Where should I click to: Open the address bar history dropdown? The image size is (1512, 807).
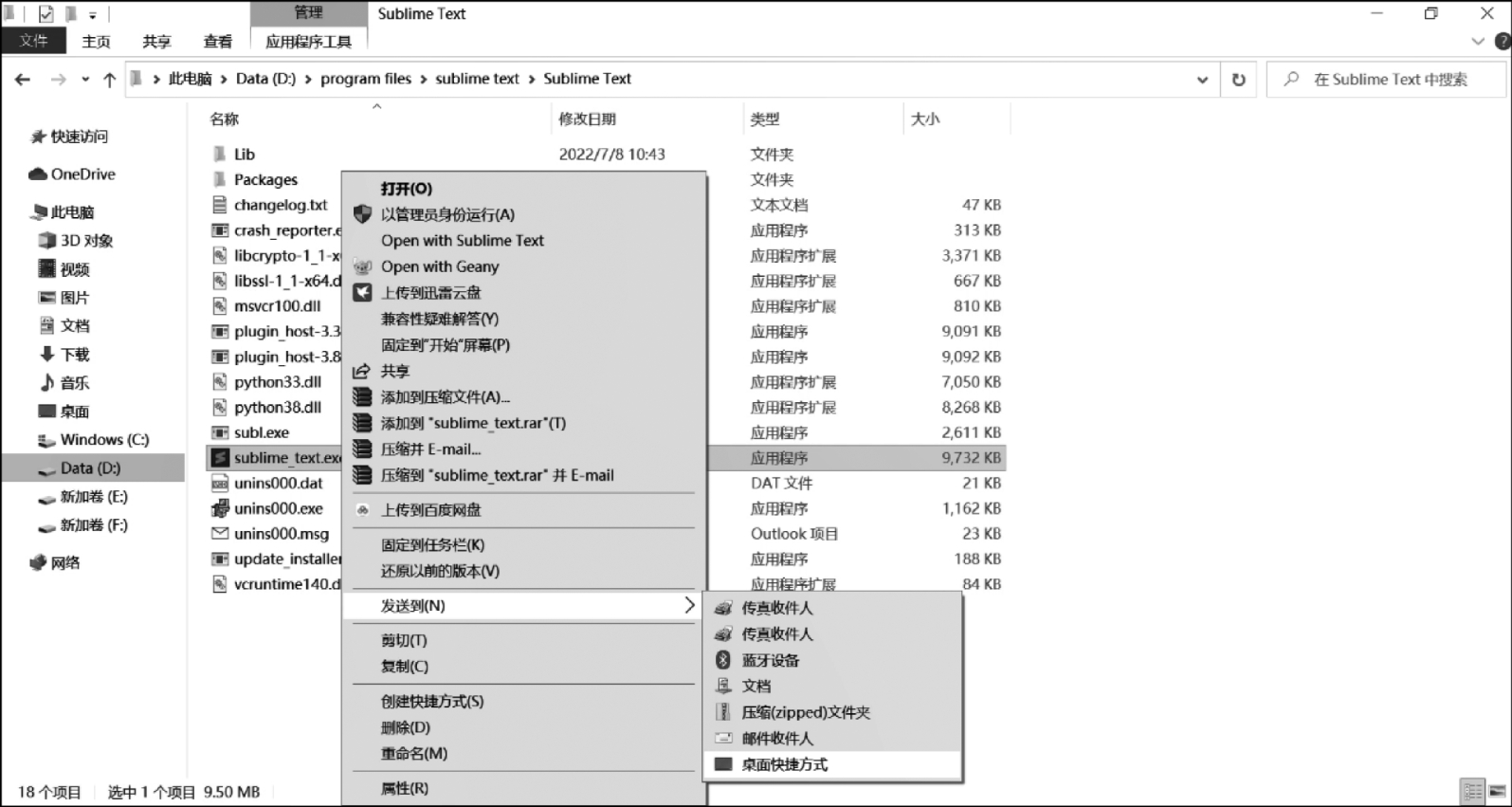(x=1202, y=80)
